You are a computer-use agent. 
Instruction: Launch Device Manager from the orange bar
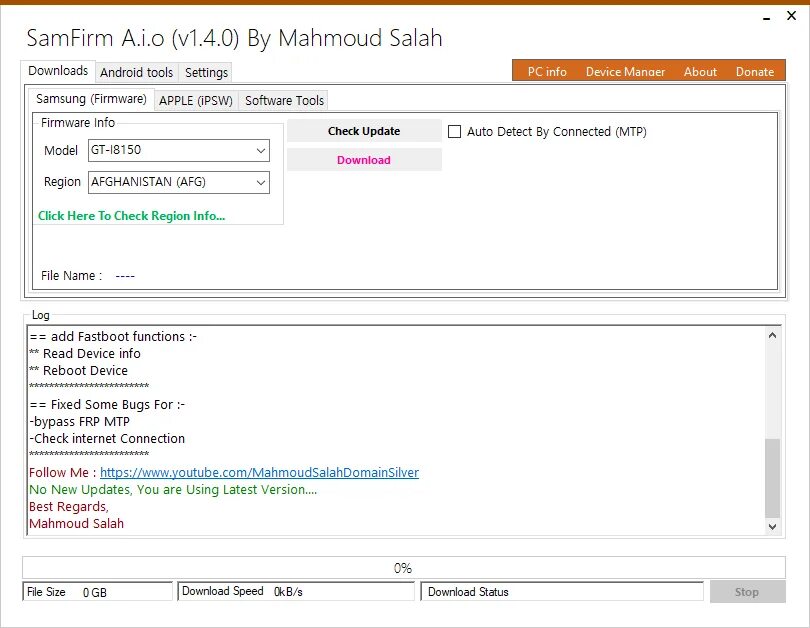coord(625,71)
